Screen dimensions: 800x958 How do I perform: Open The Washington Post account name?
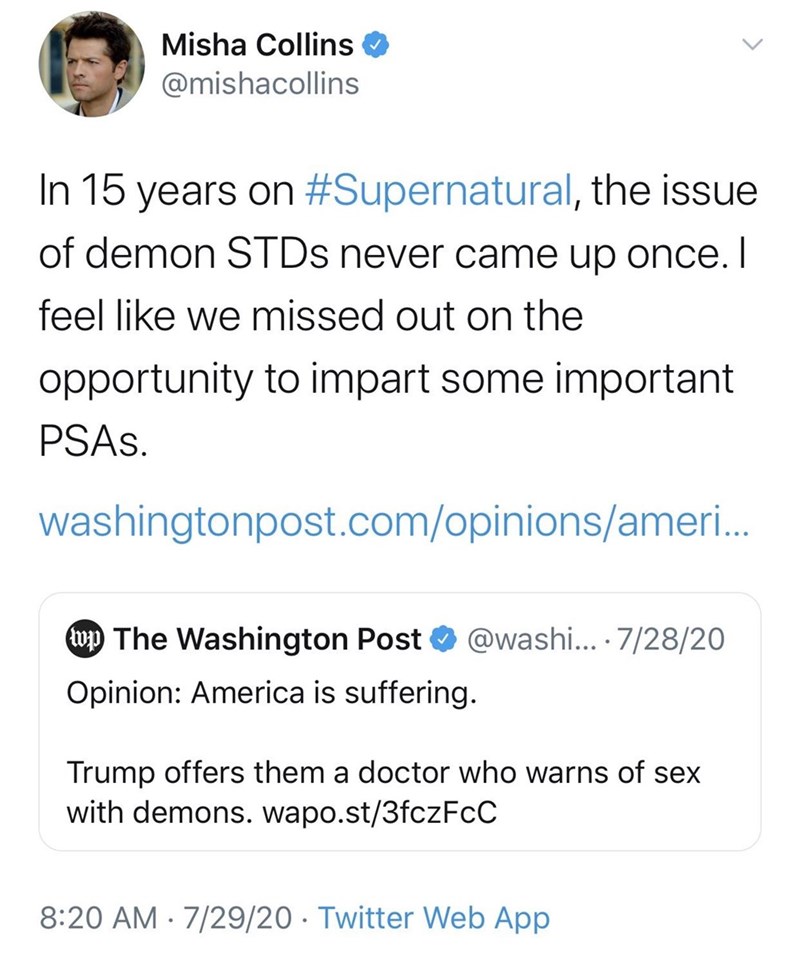pyautogui.click(x=267, y=638)
